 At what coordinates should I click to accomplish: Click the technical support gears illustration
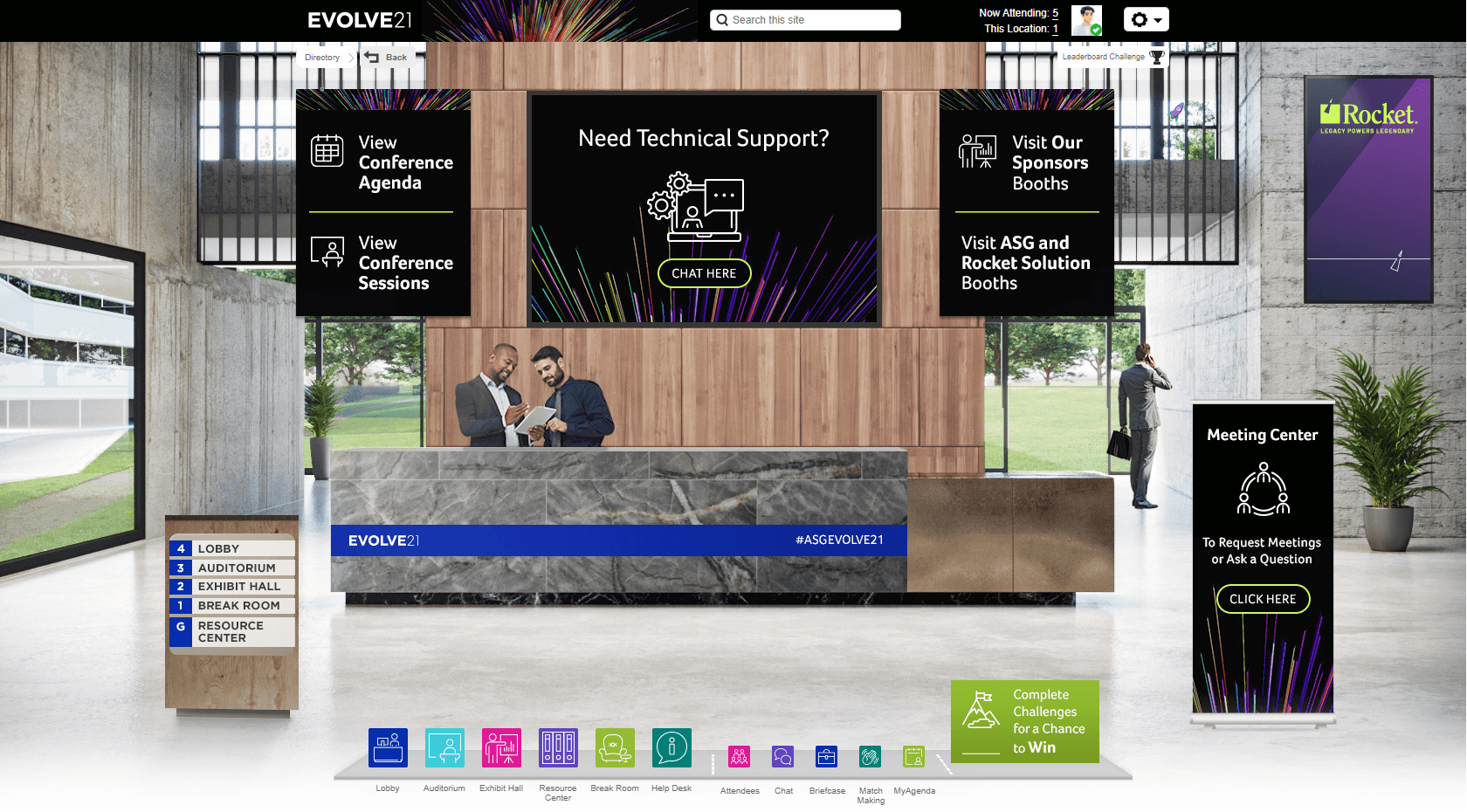coord(696,207)
